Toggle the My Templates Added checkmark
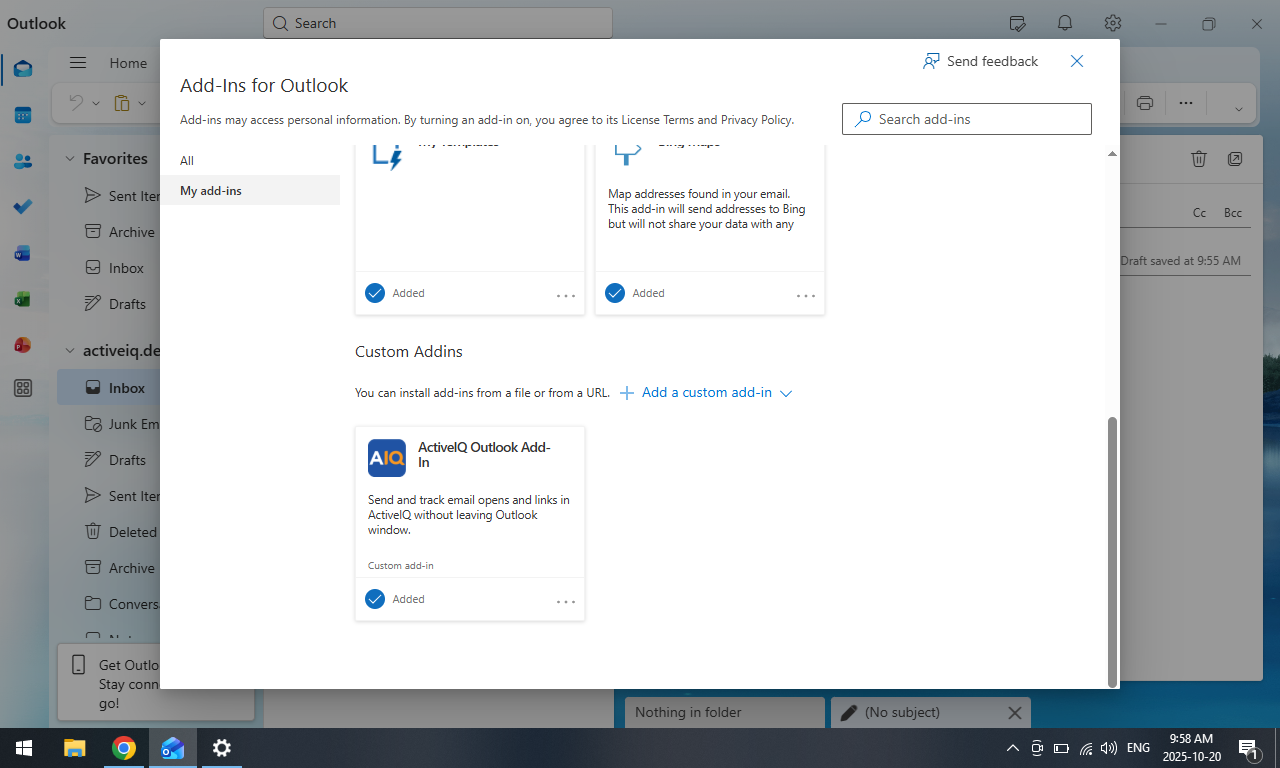Image resolution: width=1280 pixels, height=768 pixels. 375,293
